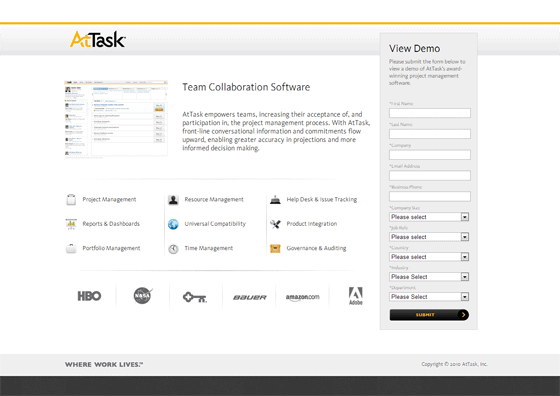Click the Resource Management person icon
This screenshot has height=396, width=560.
173,200
